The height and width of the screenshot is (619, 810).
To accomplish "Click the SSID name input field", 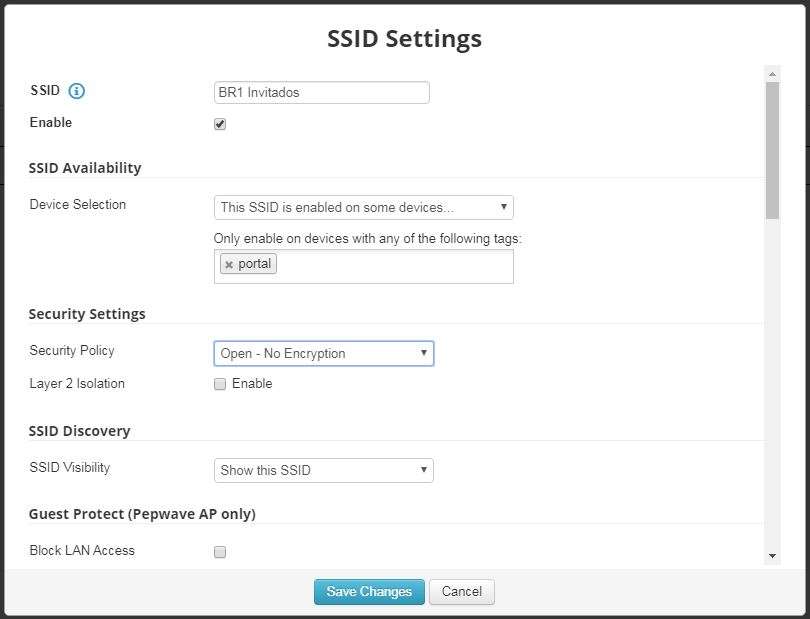I will point(320,92).
